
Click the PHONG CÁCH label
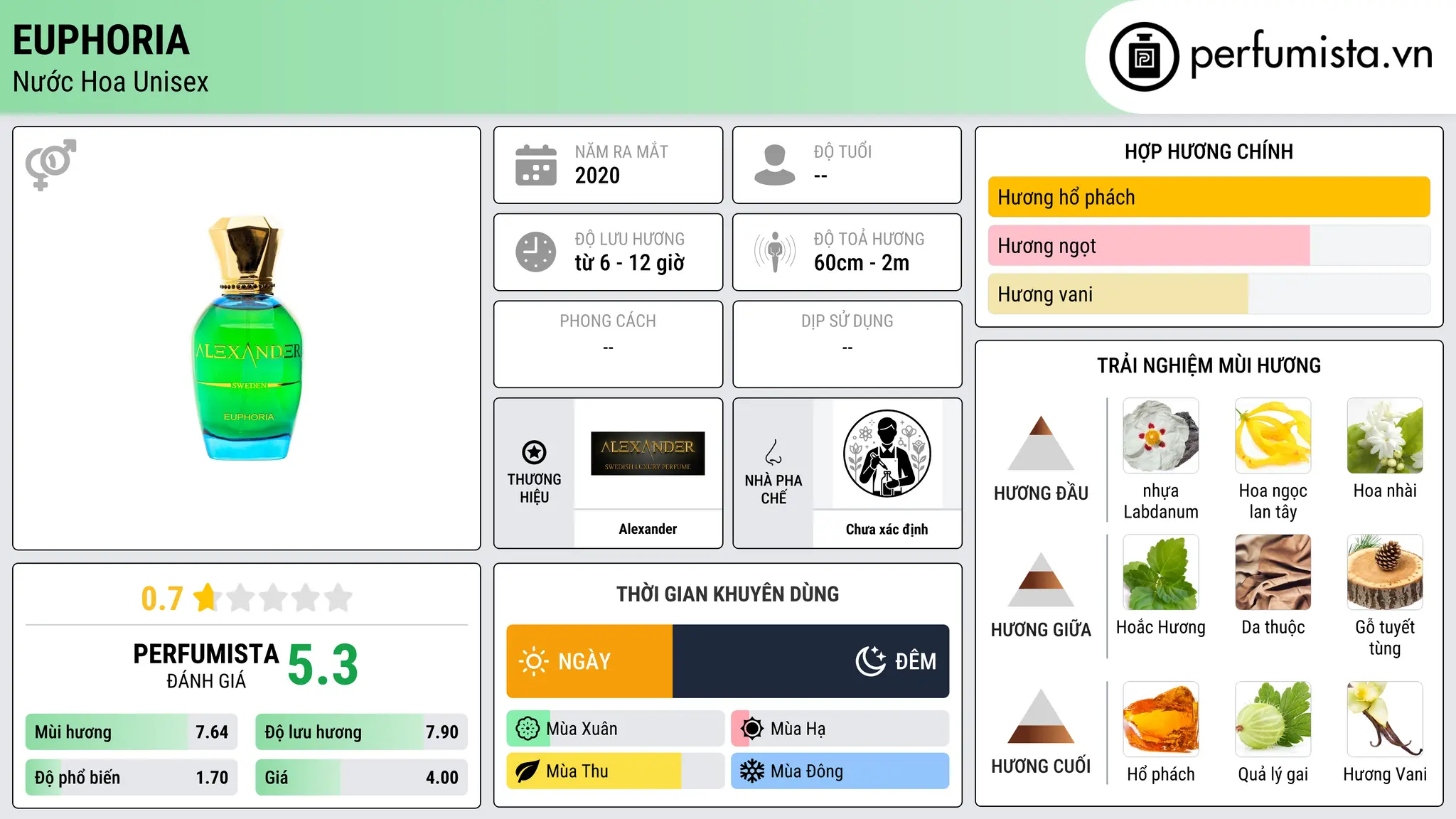click(x=608, y=321)
